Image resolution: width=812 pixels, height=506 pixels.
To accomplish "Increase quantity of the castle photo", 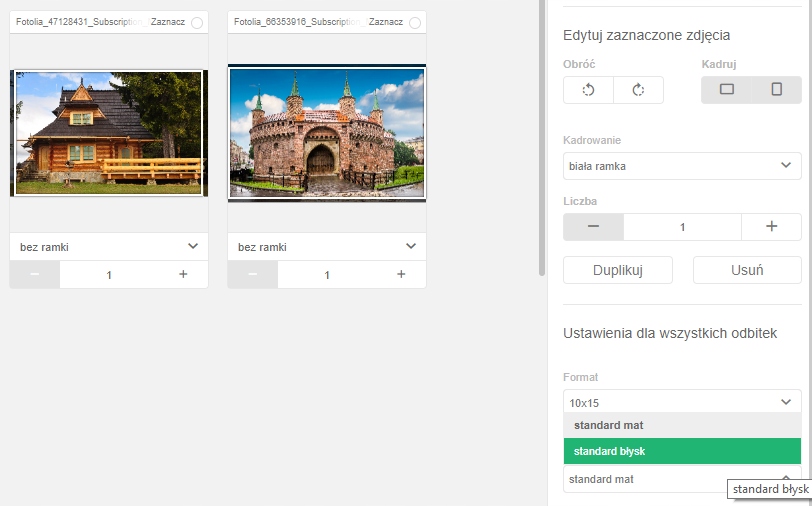I will tap(401, 274).
